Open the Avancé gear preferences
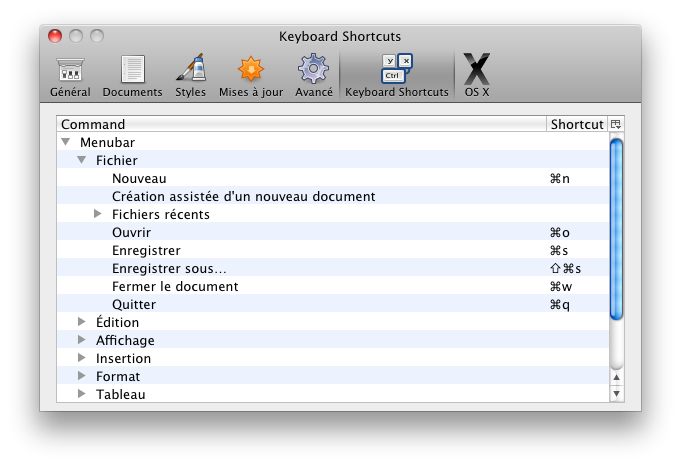This screenshot has height=466, width=681. click(314, 76)
